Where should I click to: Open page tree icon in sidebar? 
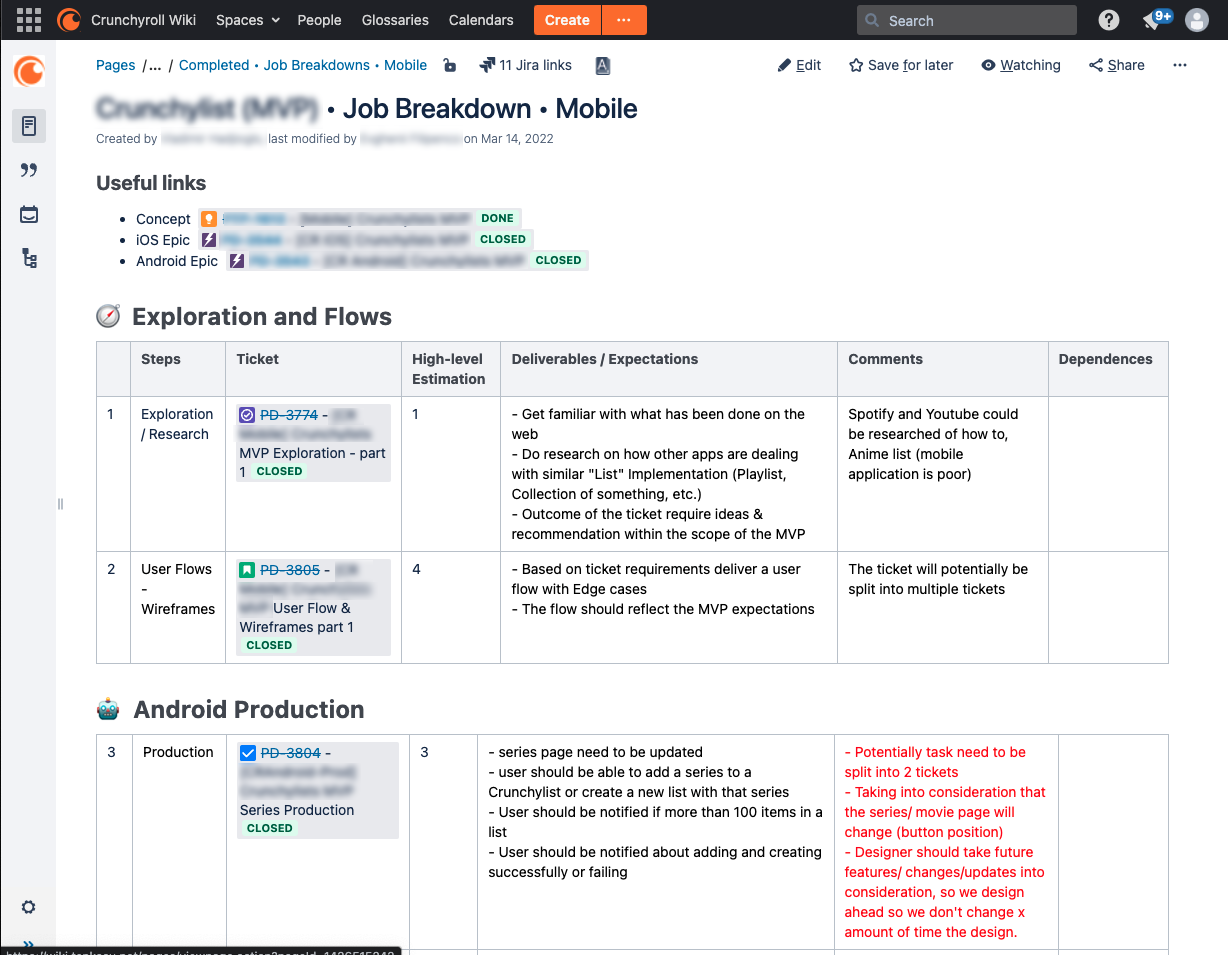pos(29,259)
